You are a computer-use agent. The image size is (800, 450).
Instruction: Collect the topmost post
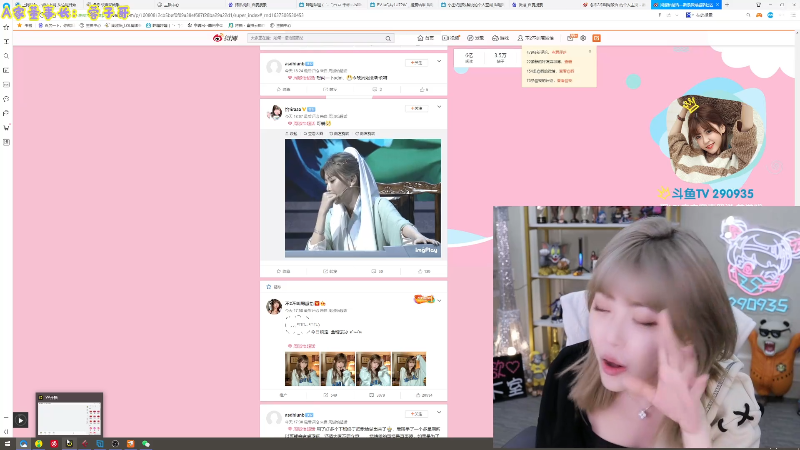coord(283,89)
